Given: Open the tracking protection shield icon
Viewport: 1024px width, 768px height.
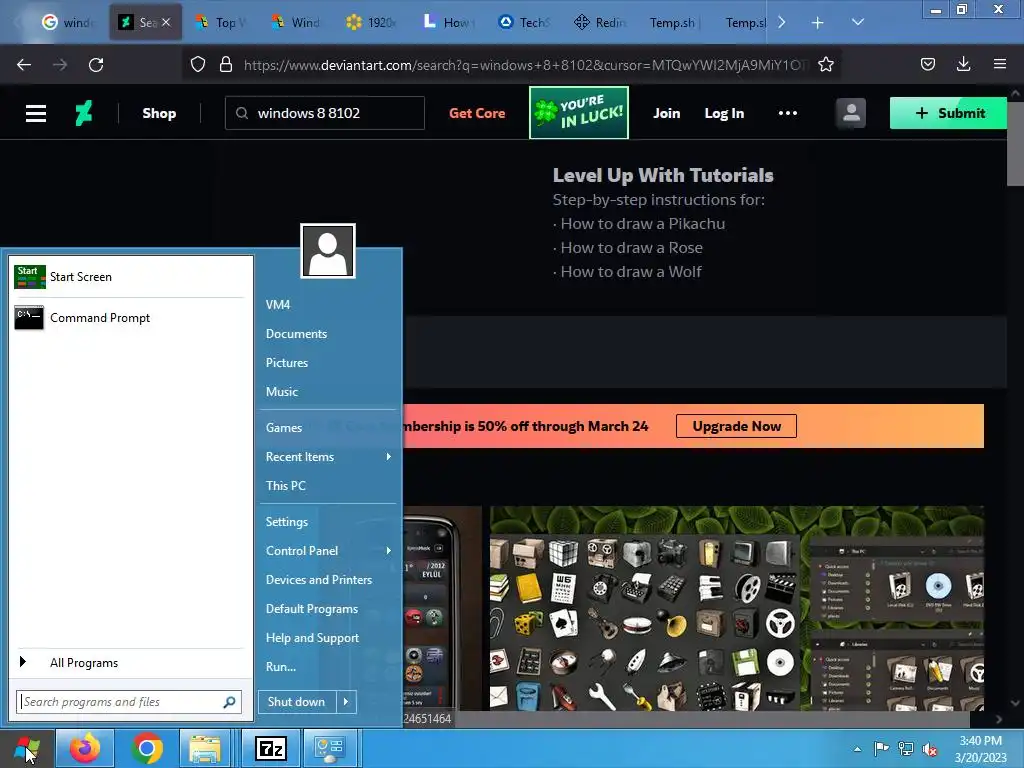Looking at the screenshot, I should click(x=198, y=64).
